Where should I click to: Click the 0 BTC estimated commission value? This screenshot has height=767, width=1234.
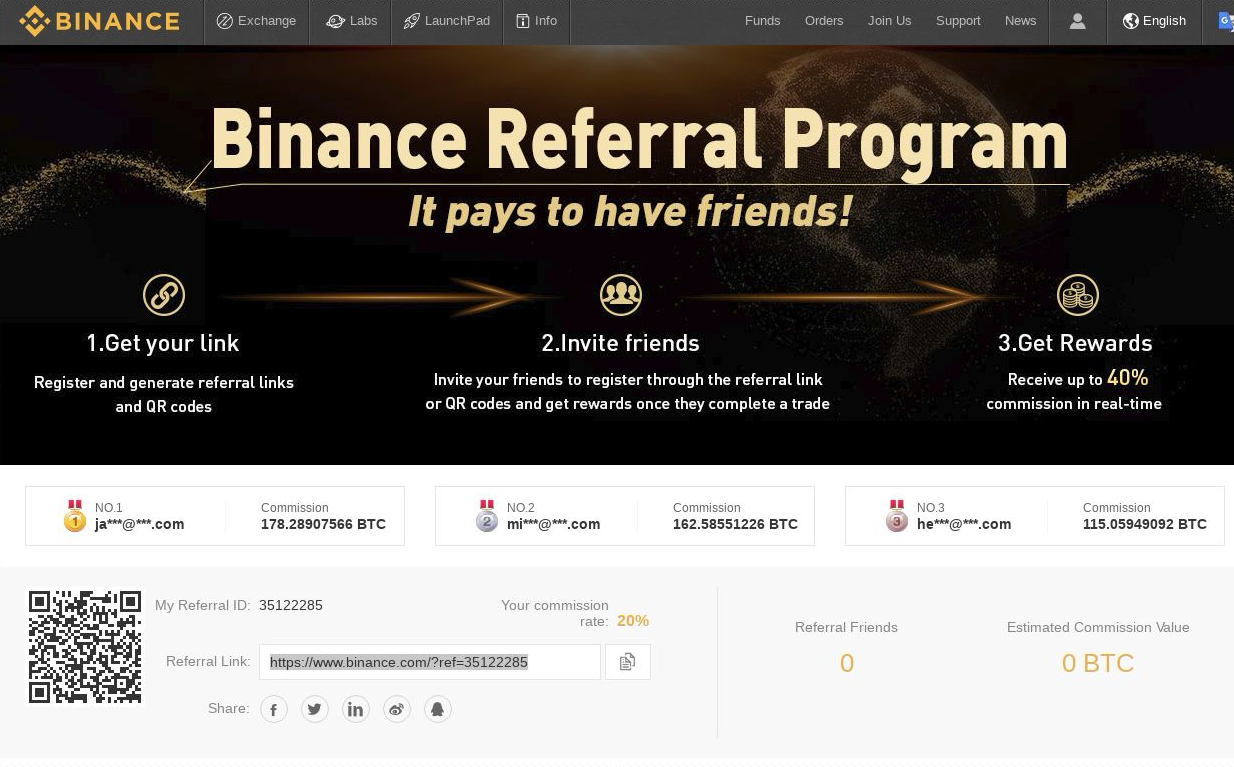click(1098, 663)
